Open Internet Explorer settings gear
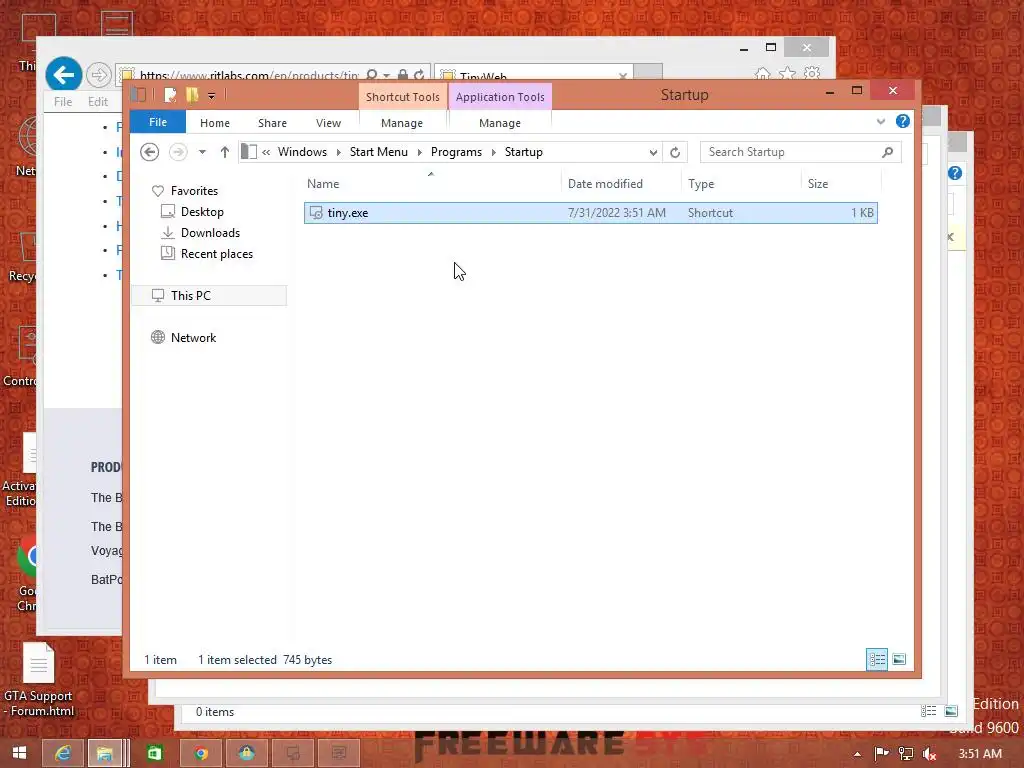The width and height of the screenshot is (1024, 768). tap(812, 73)
